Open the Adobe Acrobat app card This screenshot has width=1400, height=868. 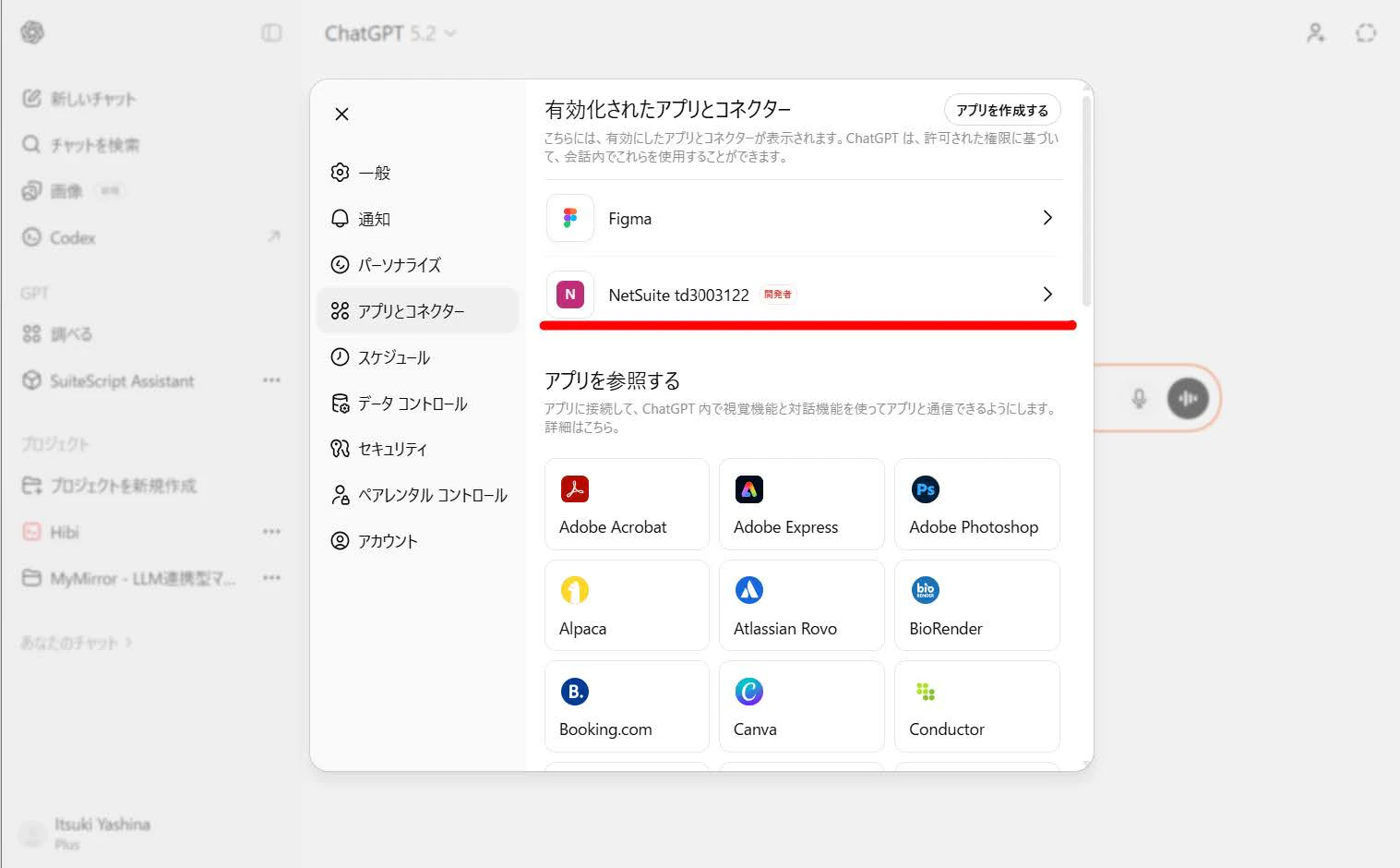(627, 504)
